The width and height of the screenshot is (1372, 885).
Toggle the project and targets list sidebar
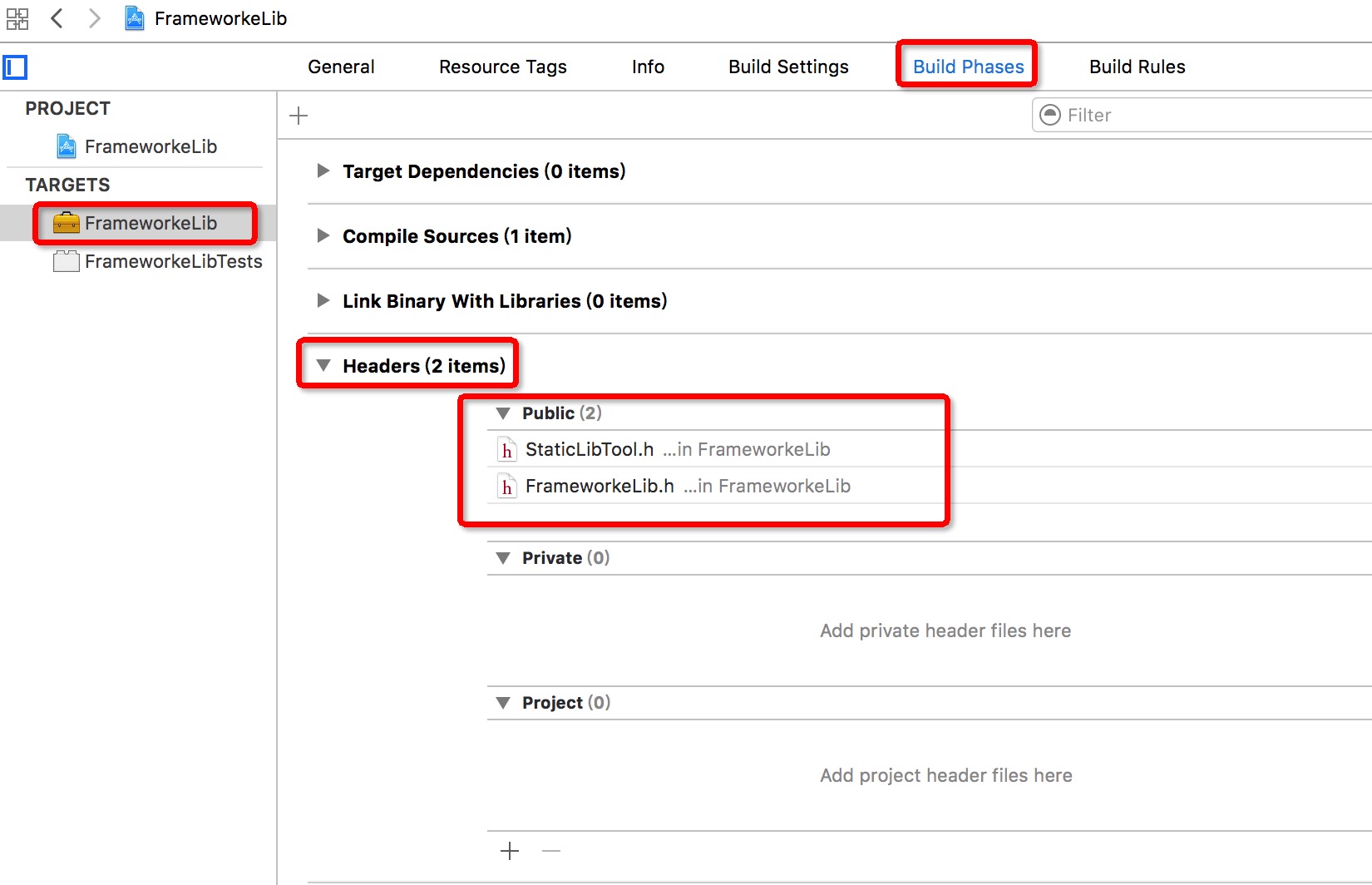pyautogui.click(x=15, y=67)
